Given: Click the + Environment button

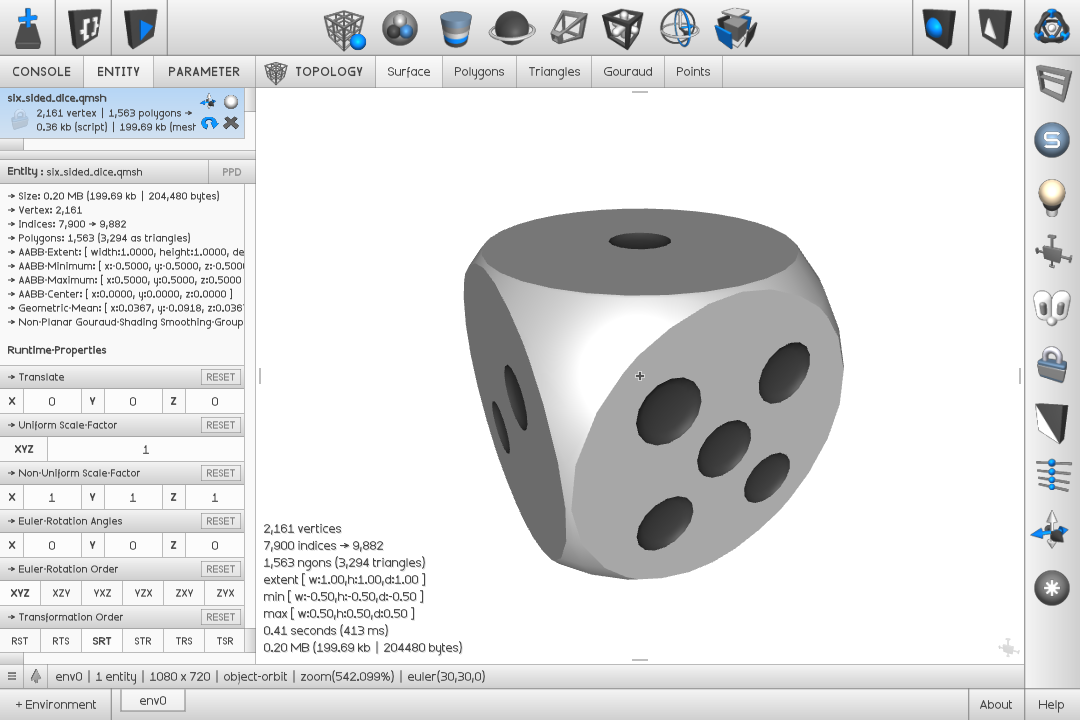Looking at the screenshot, I should pos(56,704).
